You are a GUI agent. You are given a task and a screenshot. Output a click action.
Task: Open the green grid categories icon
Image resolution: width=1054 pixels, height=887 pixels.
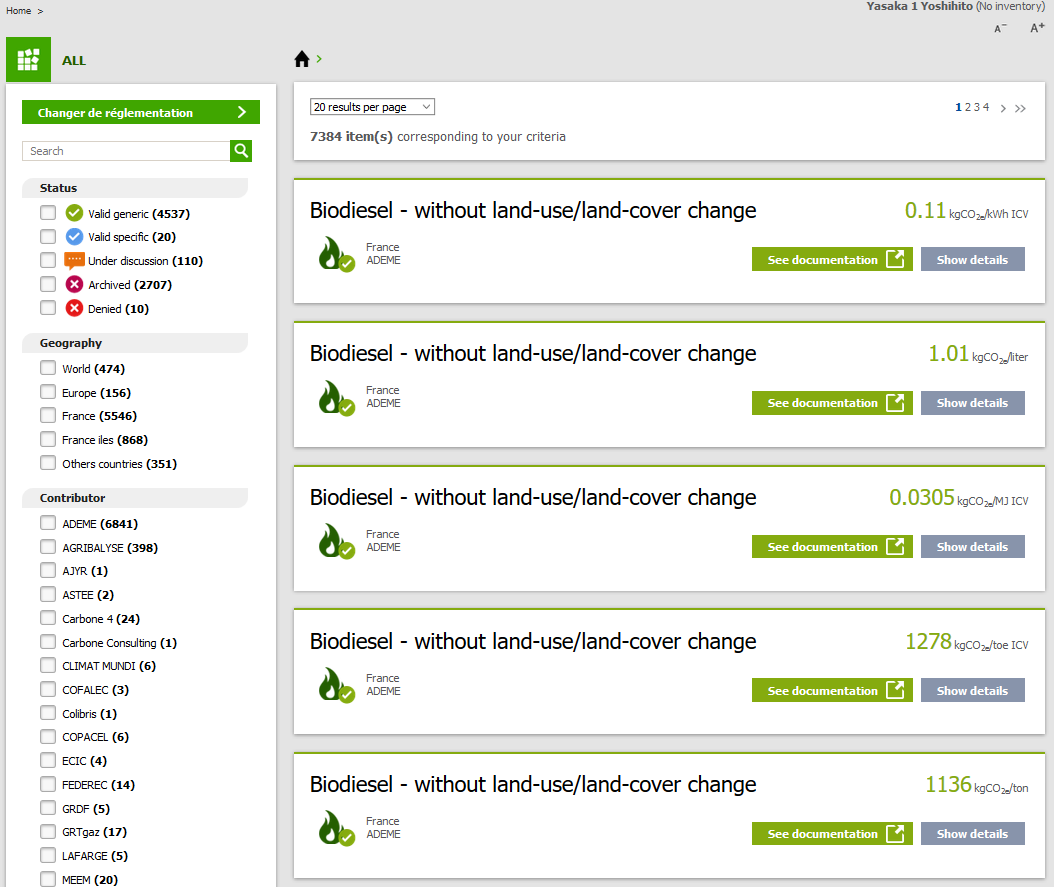coord(28,60)
